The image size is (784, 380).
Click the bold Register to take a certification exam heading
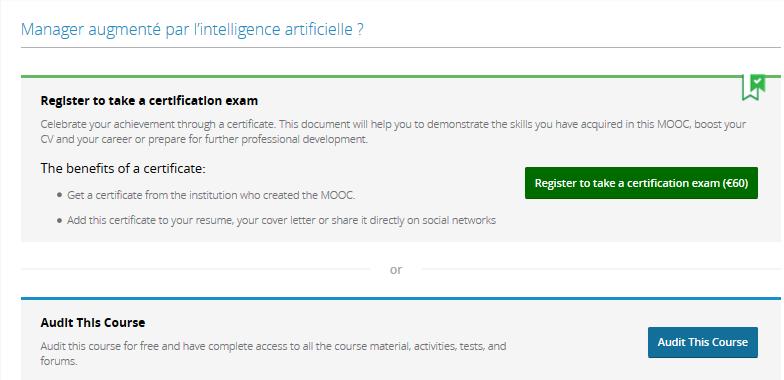point(149,101)
